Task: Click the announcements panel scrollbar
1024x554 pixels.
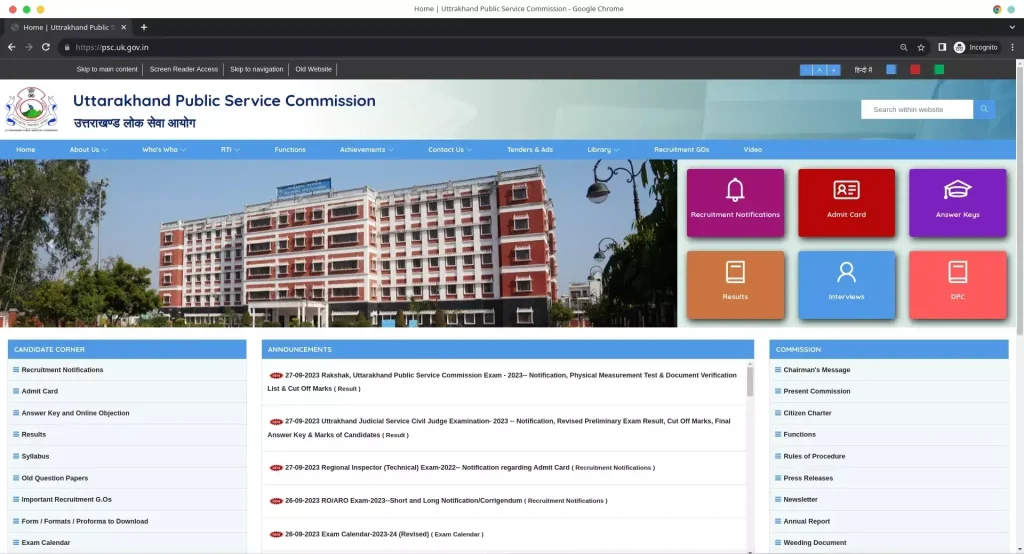Action: 750,382
